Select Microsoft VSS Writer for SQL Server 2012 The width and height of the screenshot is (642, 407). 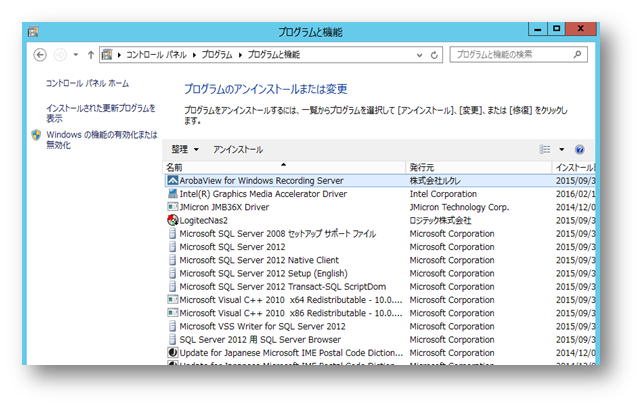tap(262, 326)
